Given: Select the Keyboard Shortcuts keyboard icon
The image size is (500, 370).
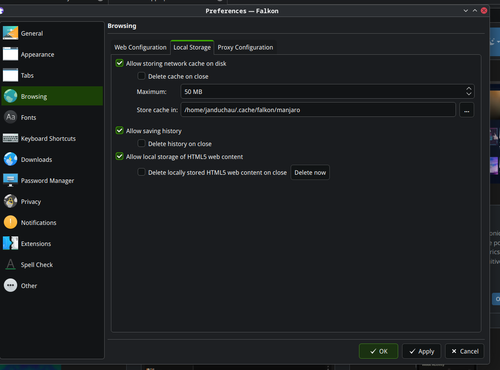Looking at the screenshot, I should 10,138.
